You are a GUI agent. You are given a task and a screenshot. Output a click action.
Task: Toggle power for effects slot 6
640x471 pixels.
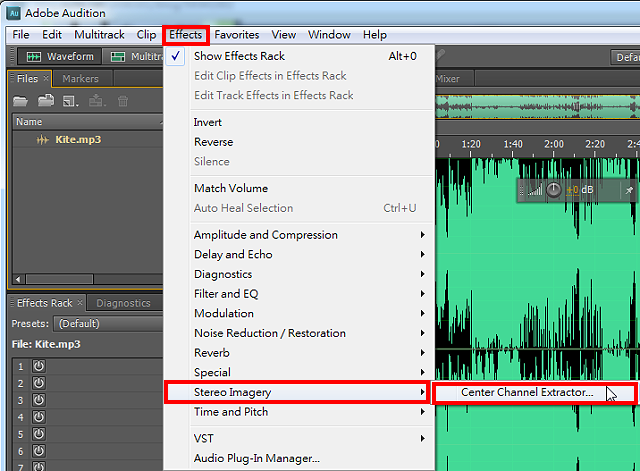(x=39, y=451)
